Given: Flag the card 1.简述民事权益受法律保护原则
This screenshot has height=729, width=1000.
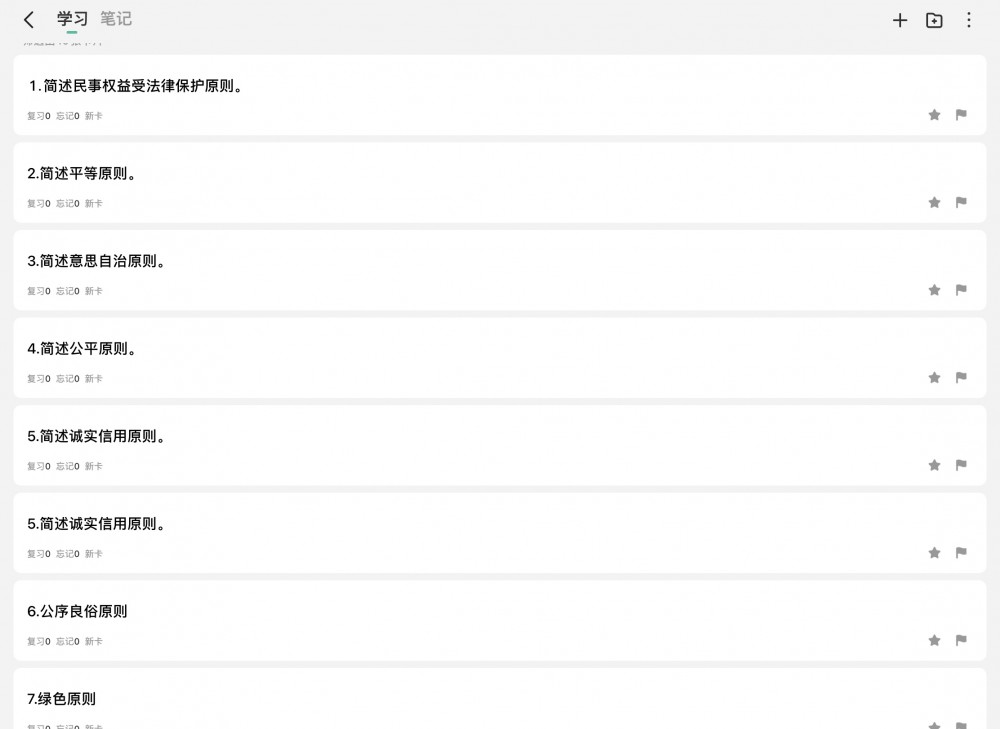Looking at the screenshot, I should pyautogui.click(x=960, y=115).
